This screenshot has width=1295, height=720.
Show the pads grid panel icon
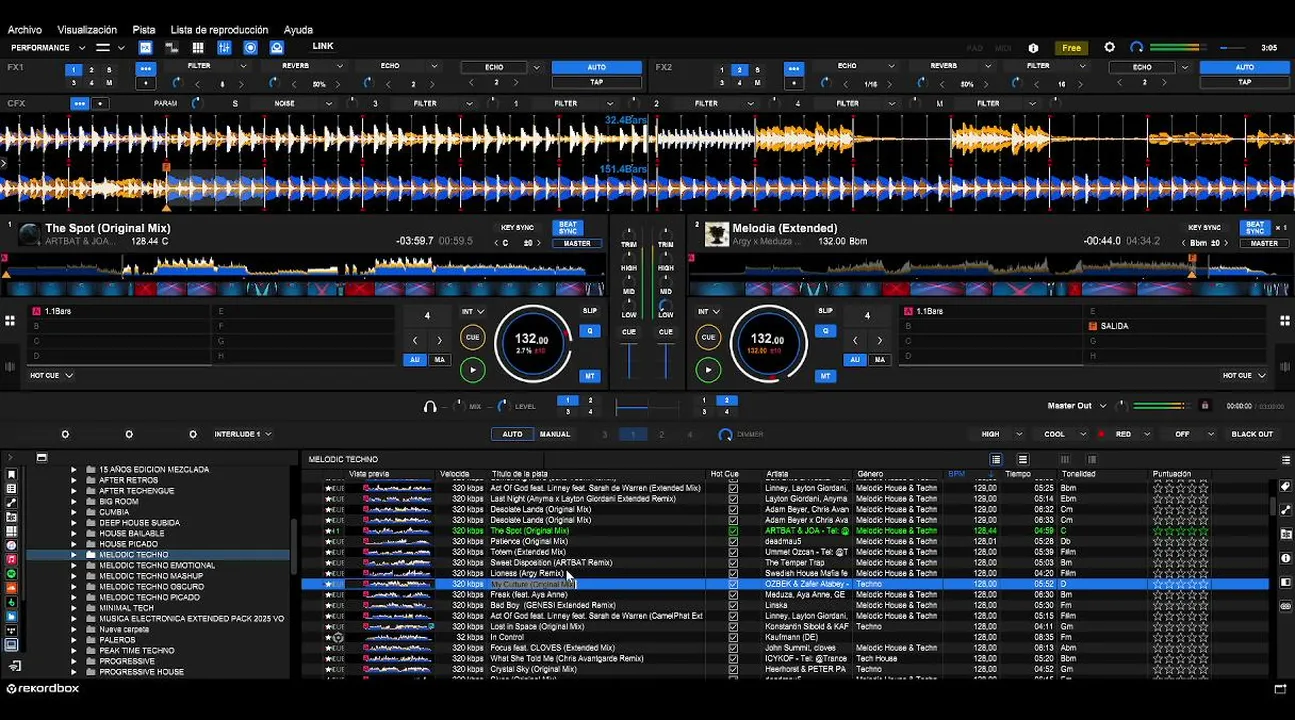(198, 47)
